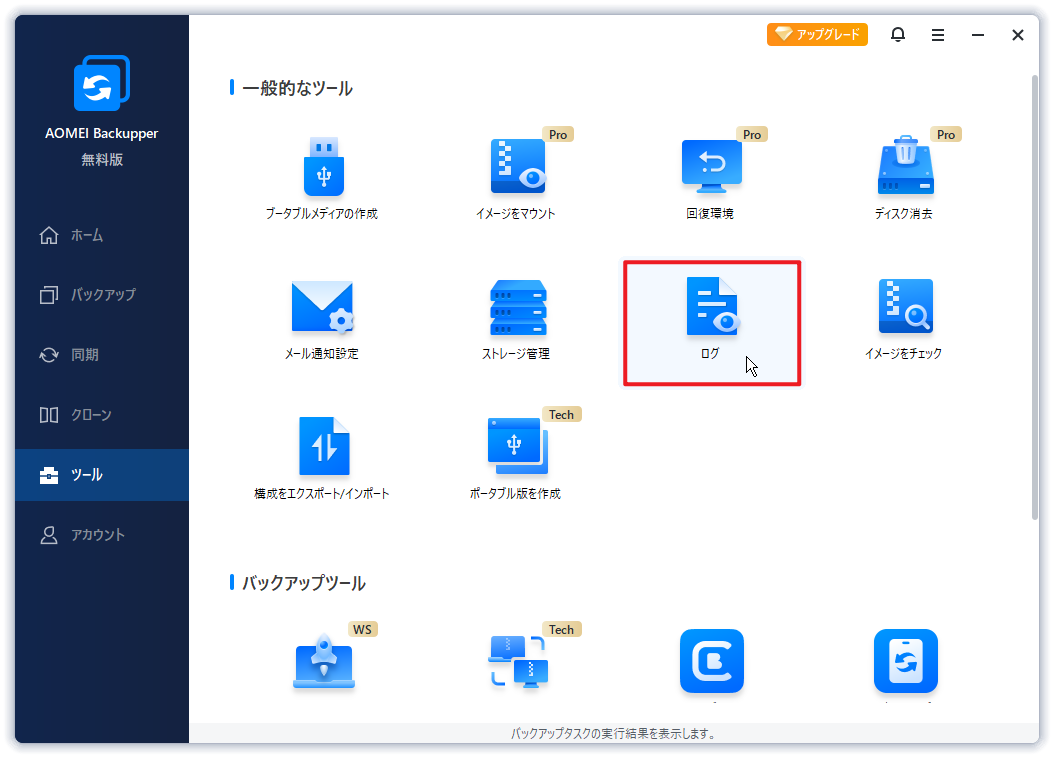This screenshot has width=1054, height=758.
Task: Go to アカウント in sidebar
Action: tap(102, 535)
